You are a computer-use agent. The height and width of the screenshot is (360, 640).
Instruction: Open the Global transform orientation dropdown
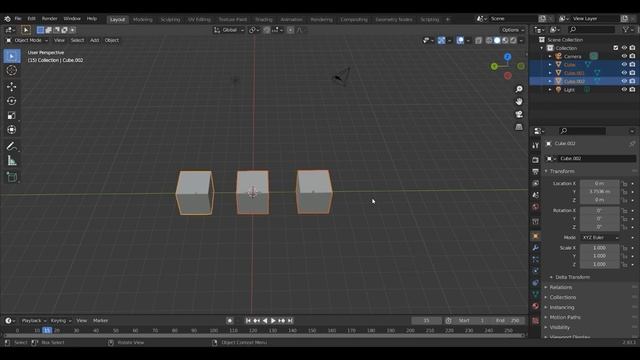coord(229,30)
